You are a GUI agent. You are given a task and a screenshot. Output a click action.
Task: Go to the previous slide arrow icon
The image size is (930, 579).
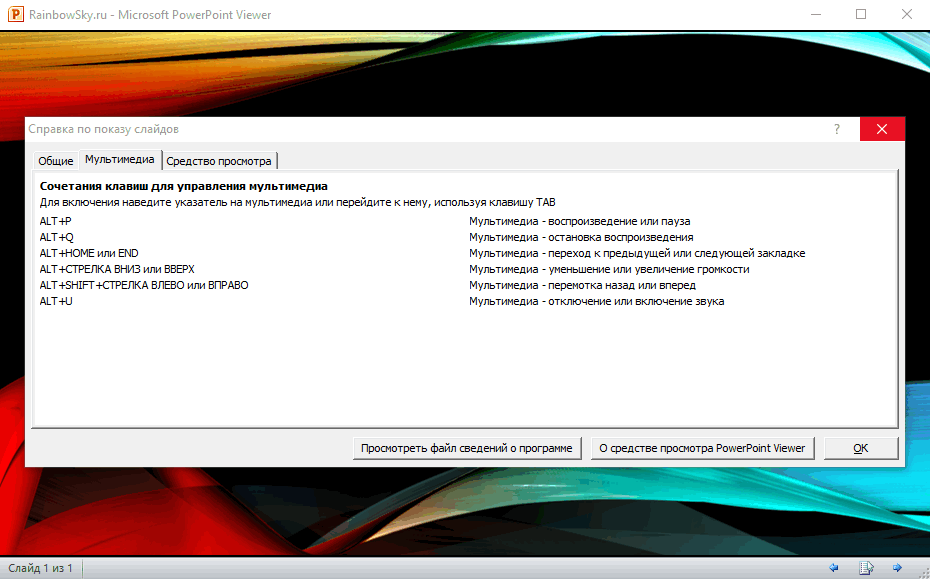pos(834,568)
